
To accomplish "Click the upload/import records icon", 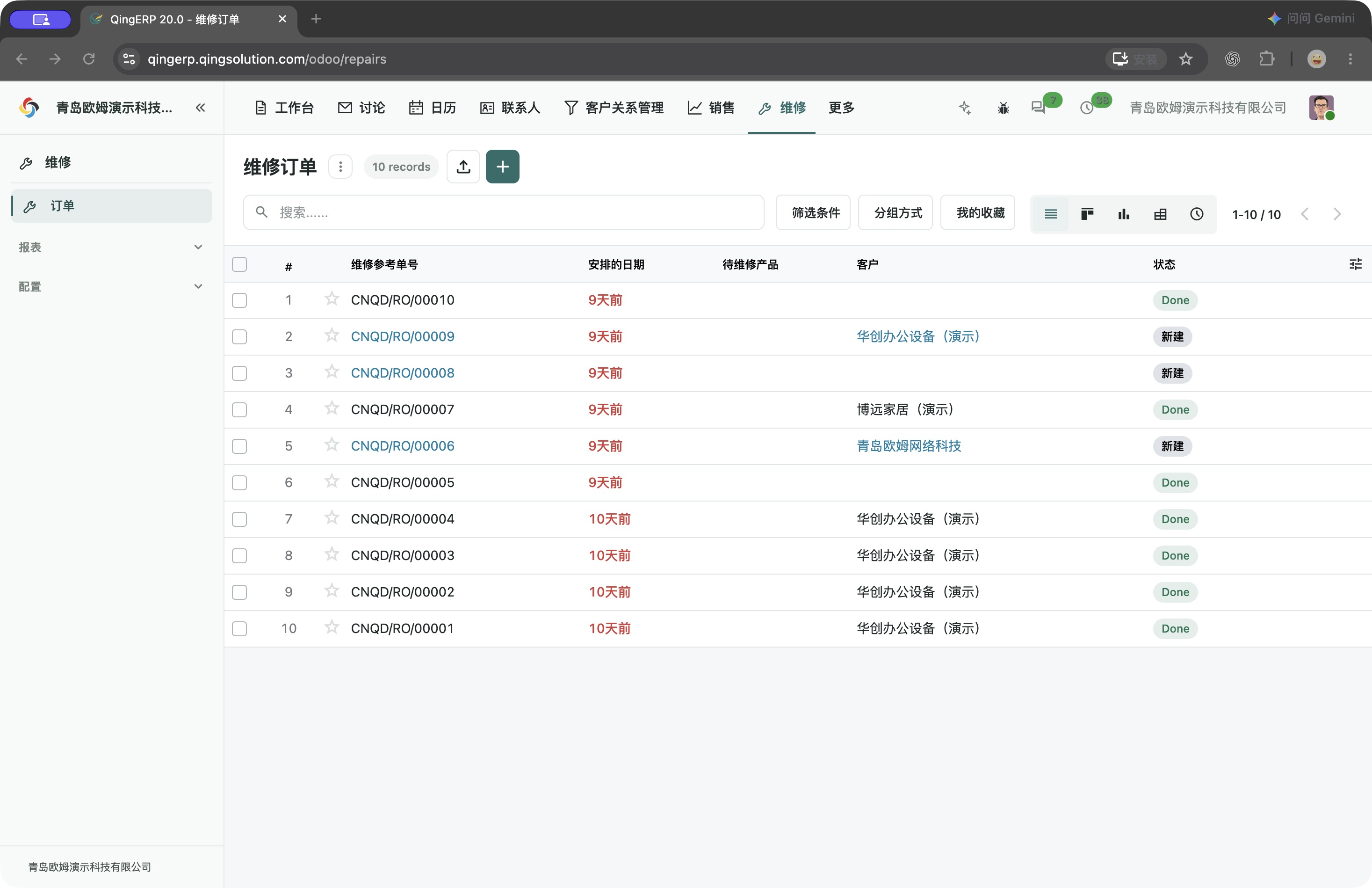I will pos(463,167).
